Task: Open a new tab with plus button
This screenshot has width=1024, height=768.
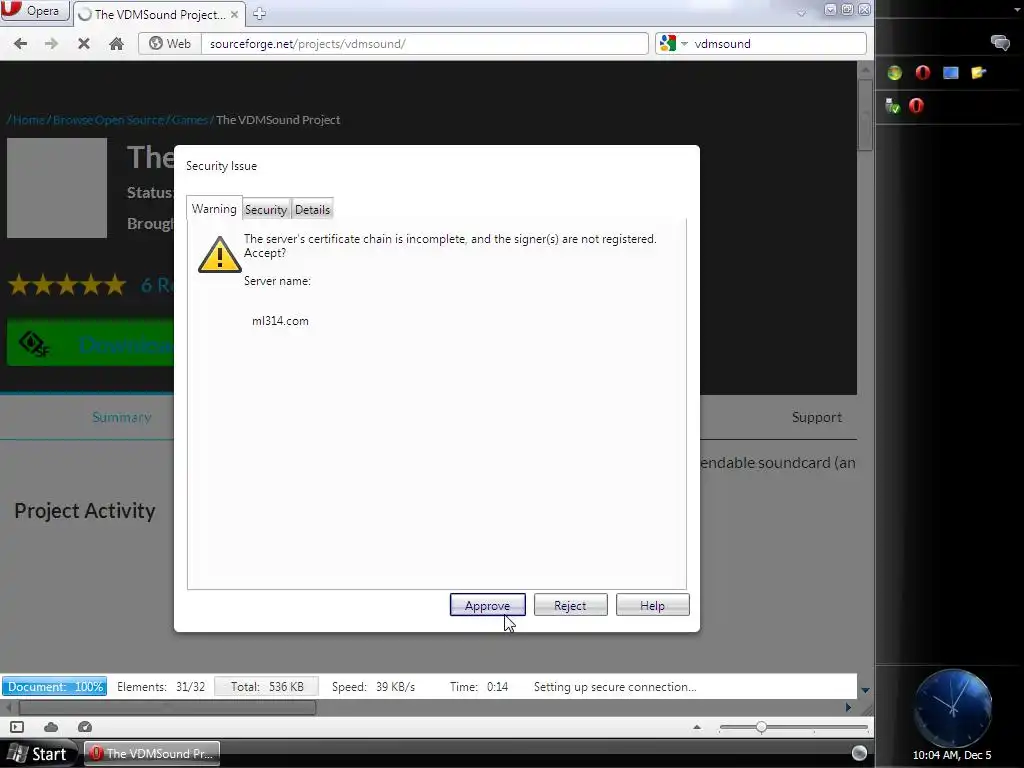Action: tap(259, 14)
